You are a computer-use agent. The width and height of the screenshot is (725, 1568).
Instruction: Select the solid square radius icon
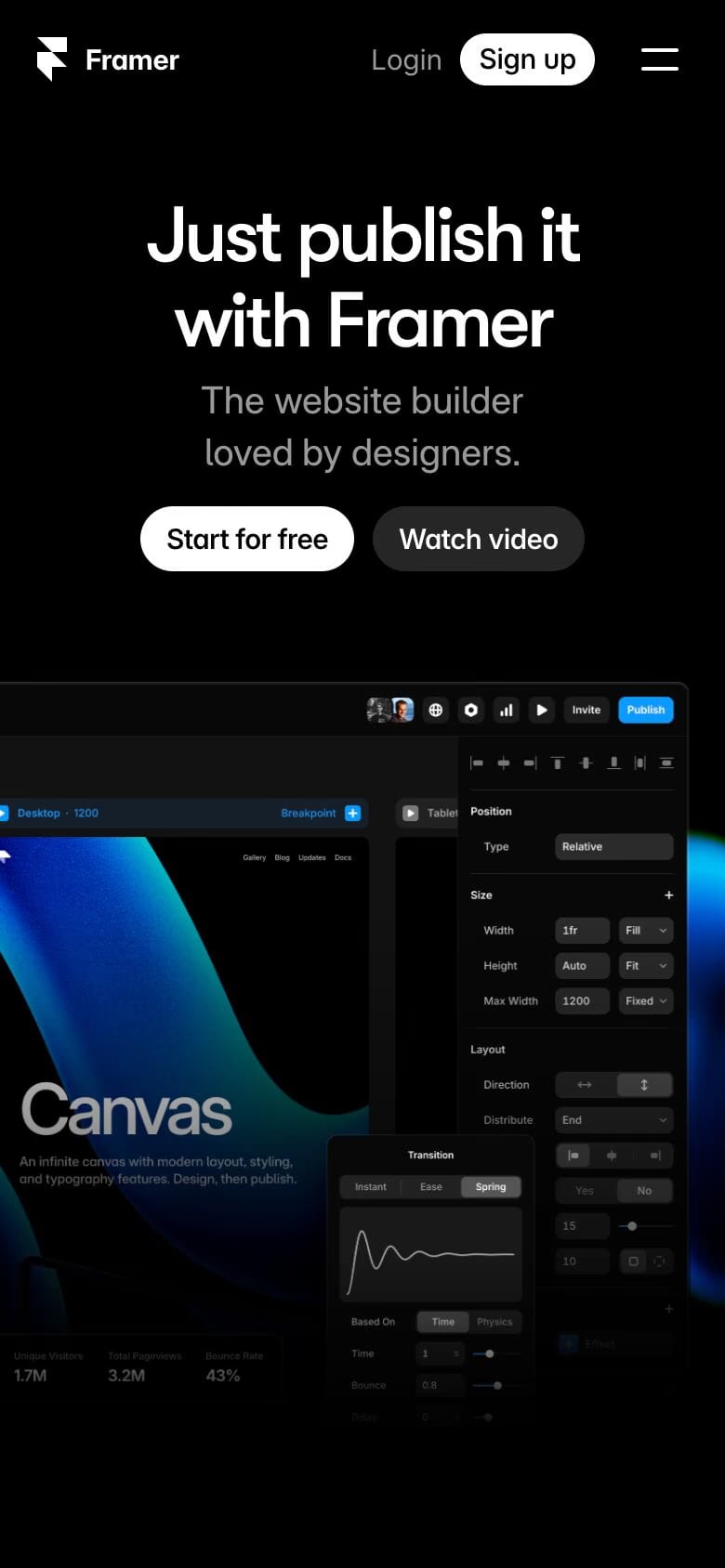tap(633, 1261)
